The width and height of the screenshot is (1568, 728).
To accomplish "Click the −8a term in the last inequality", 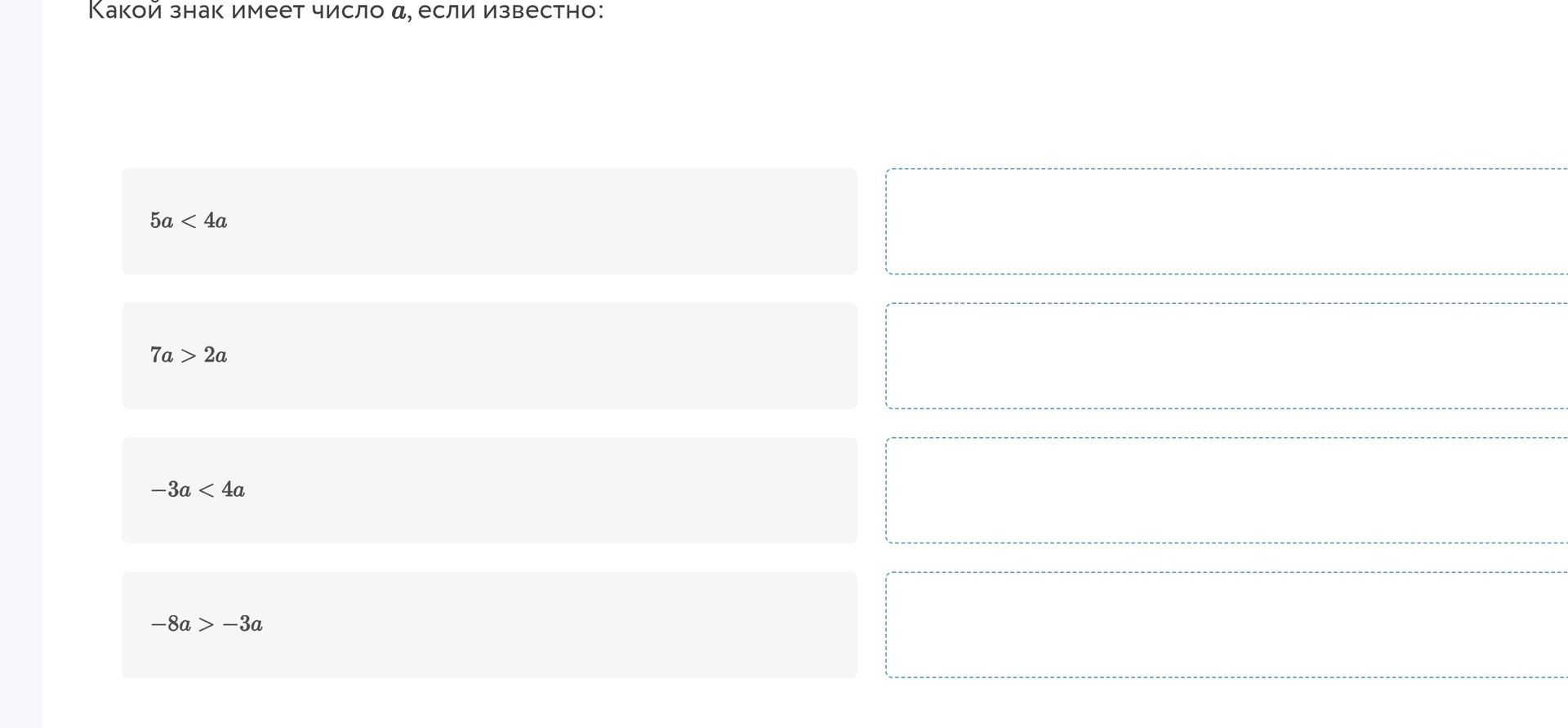I will 171,624.
